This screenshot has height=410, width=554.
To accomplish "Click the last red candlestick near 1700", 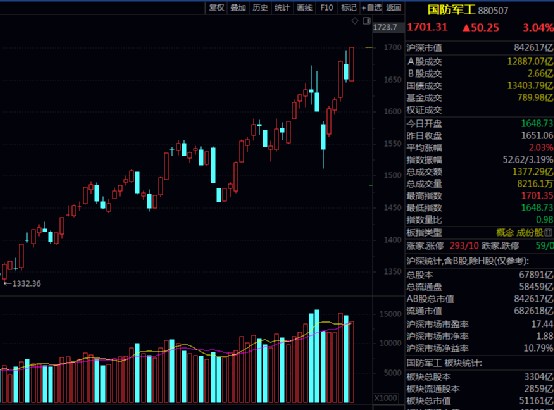I will tap(352, 64).
